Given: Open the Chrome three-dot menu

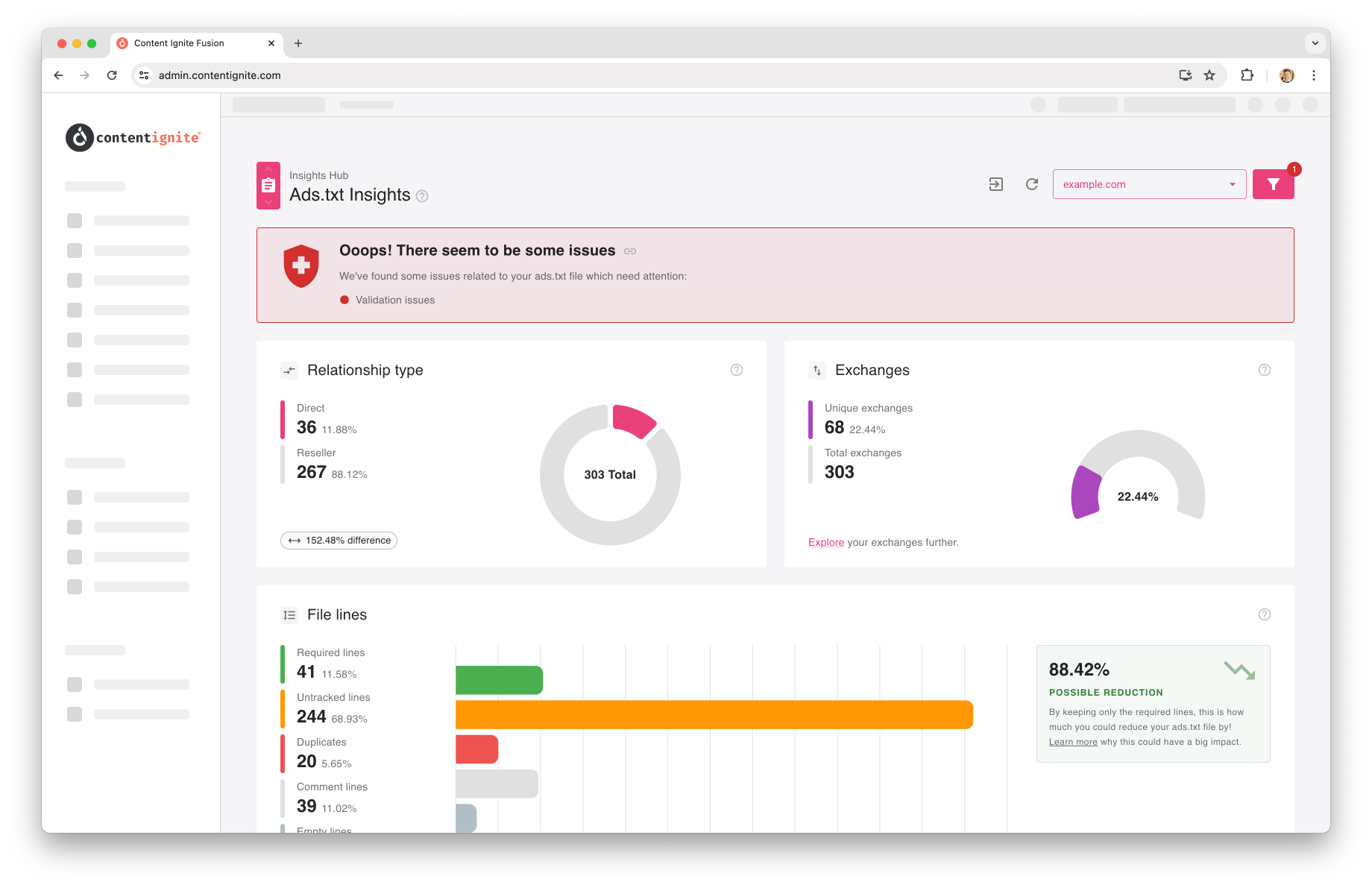Looking at the screenshot, I should click(1314, 75).
